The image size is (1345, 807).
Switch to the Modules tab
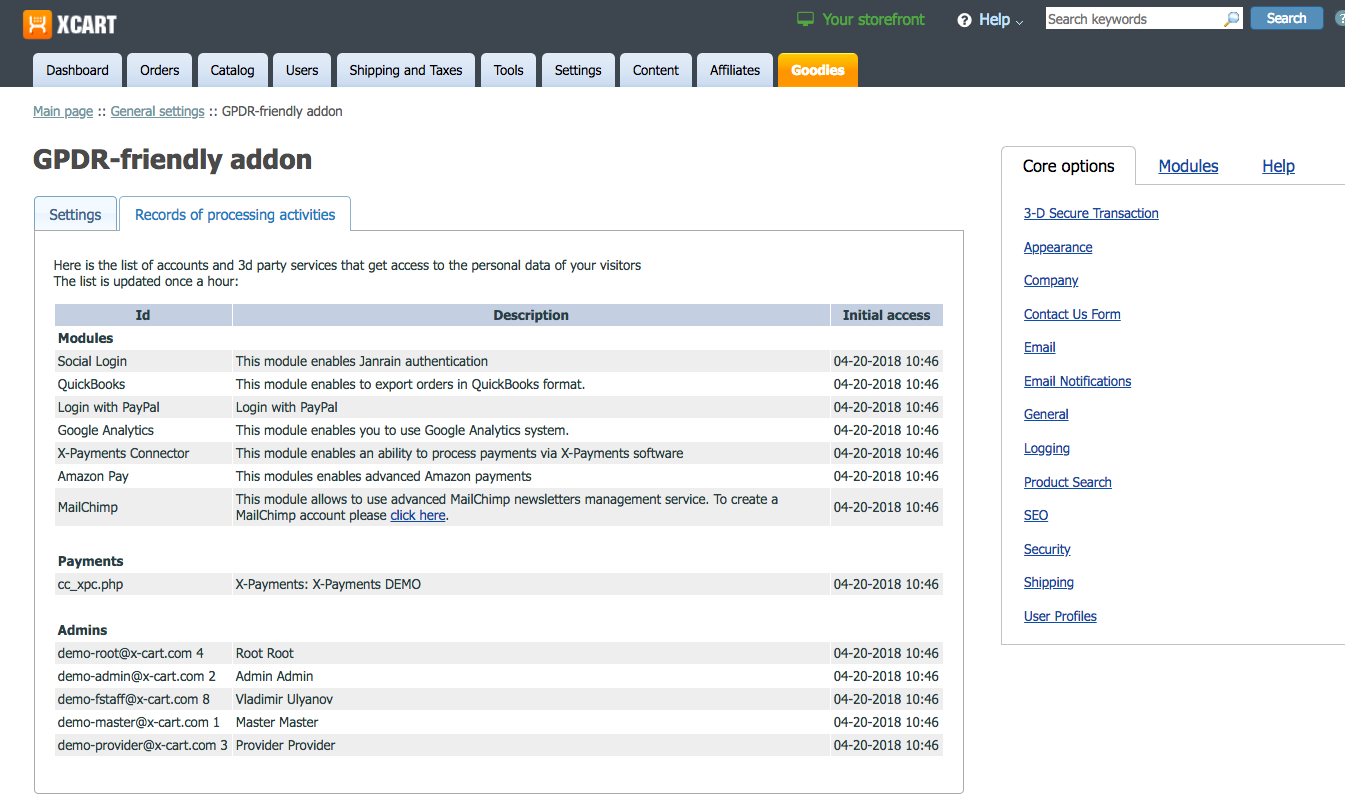tap(1188, 166)
